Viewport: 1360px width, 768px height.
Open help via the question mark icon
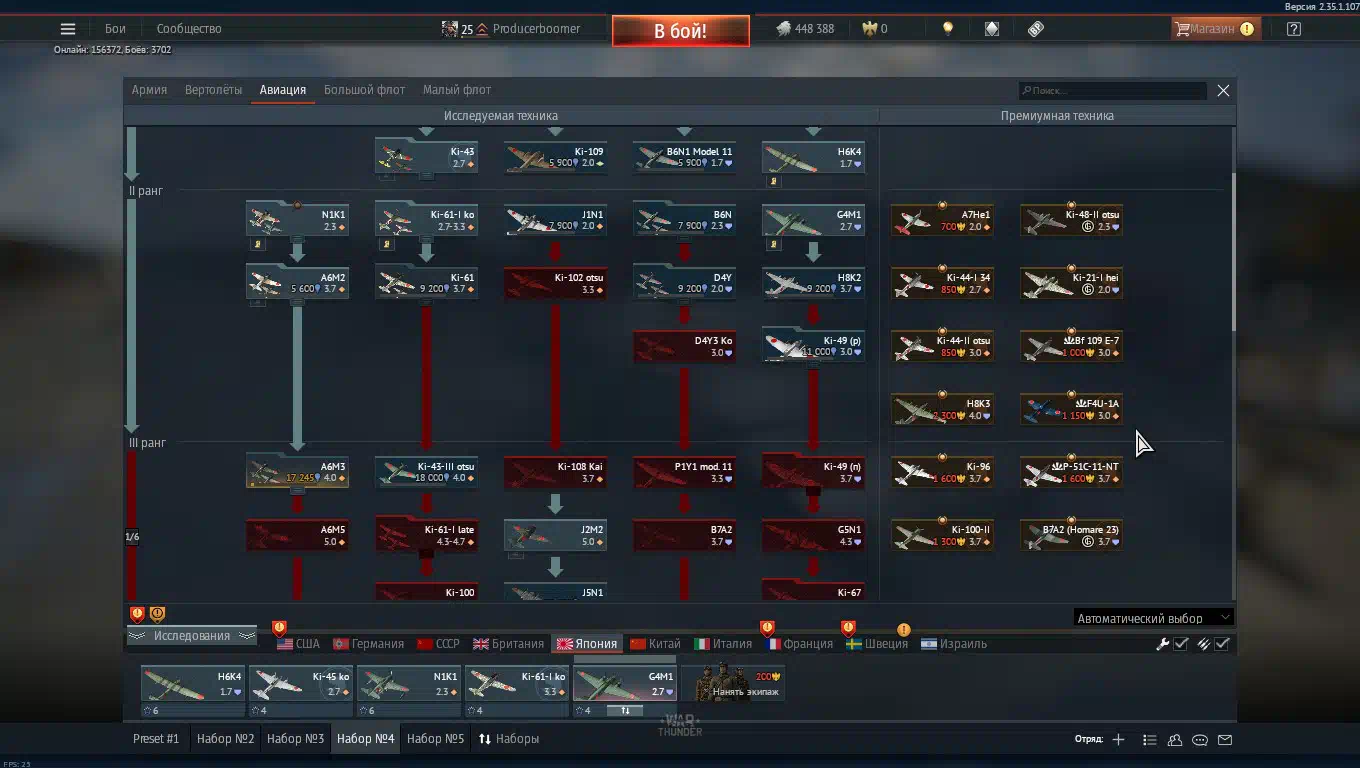tap(1294, 29)
